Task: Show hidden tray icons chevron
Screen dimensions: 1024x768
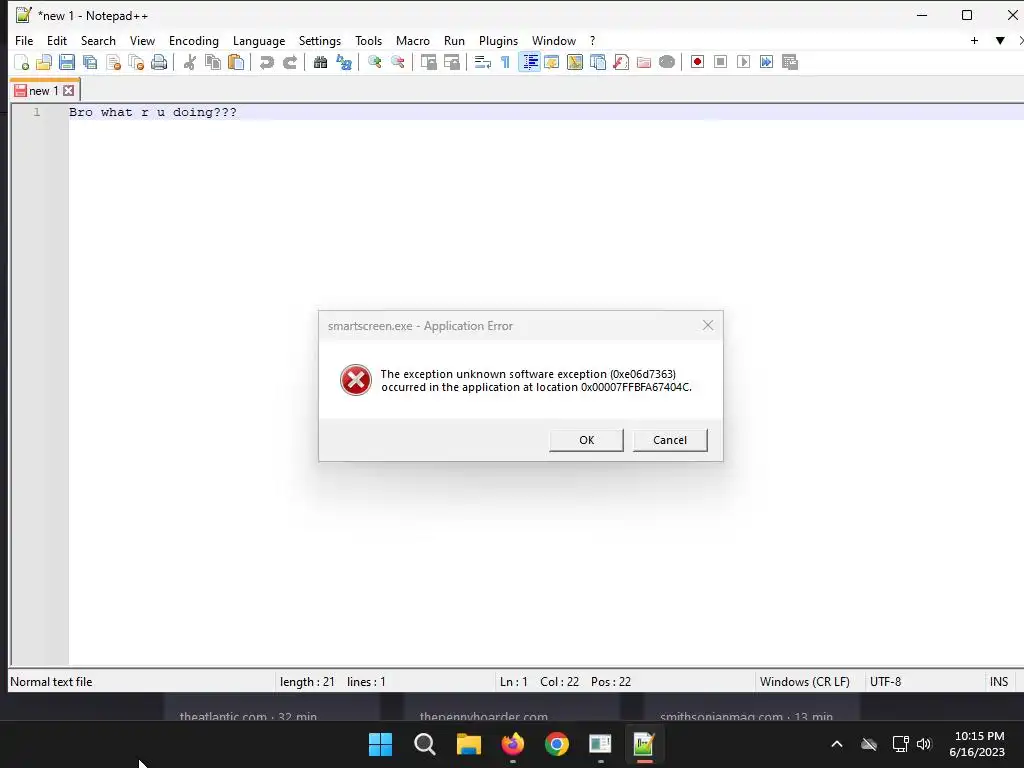Action: (x=837, y=744)
